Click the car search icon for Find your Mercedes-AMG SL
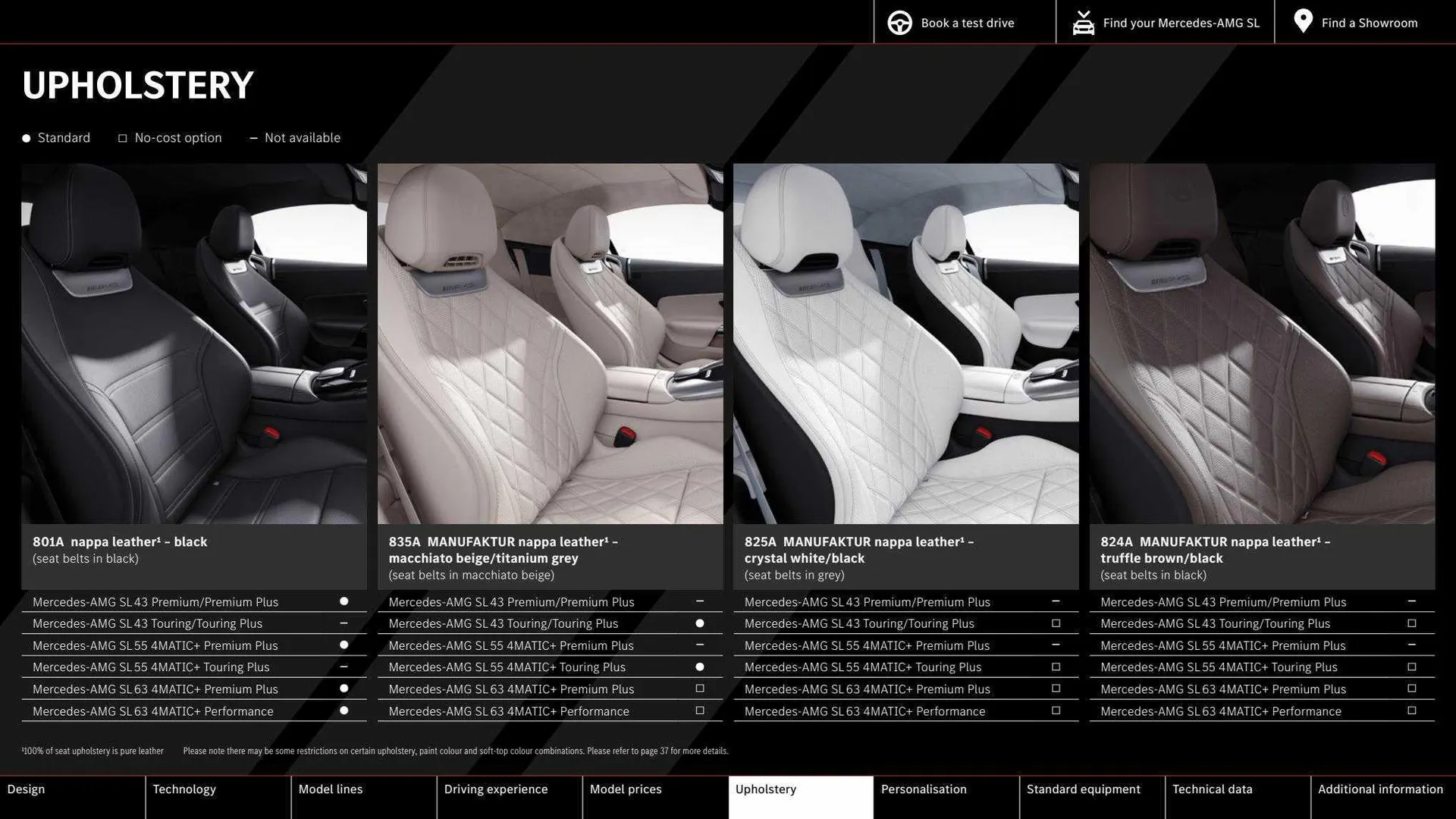Image resolution: width=1456 pixels, height=819 pixels. pyautogui.click(x=1084, y=22)
